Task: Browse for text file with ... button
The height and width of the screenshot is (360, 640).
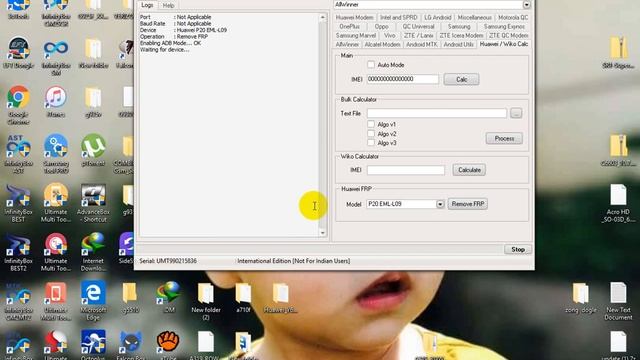Action: pyautogui.click(x=516, y=113)
